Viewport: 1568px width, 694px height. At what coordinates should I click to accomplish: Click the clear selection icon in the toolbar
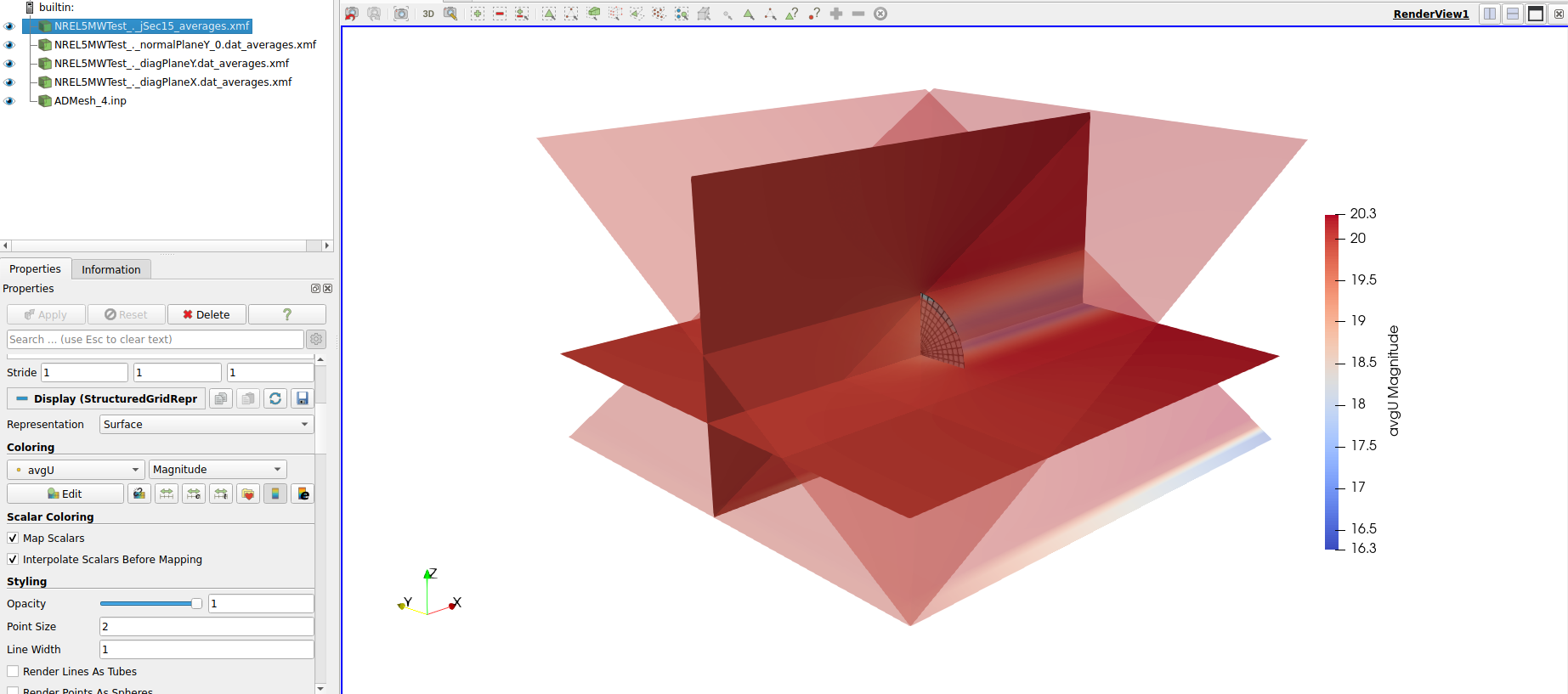(880, 14)
